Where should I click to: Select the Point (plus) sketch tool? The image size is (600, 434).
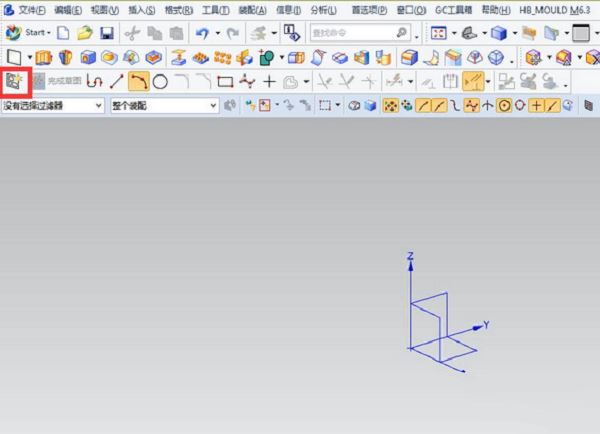tap(270, 81)
